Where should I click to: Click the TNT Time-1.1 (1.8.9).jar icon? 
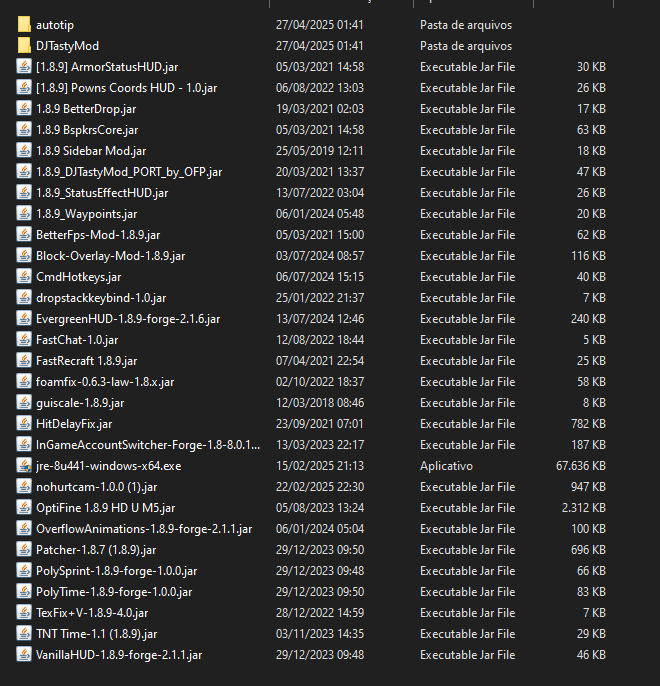[24, 634]
